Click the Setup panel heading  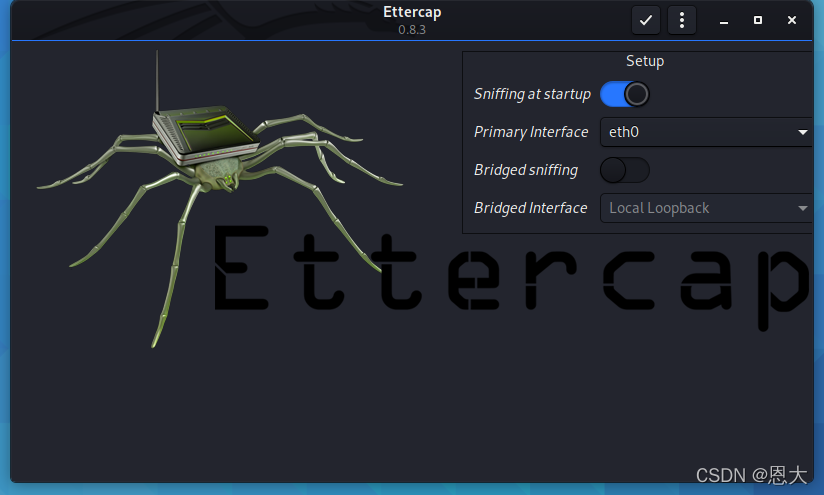coord(645,61)
